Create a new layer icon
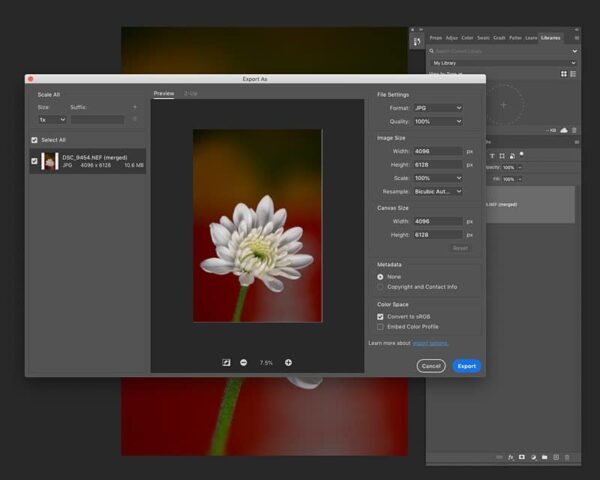600x480 pixels. tap(556, 457)
